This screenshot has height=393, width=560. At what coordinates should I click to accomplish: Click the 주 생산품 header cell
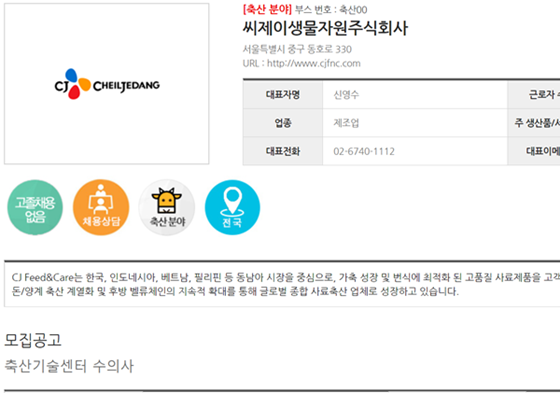(534, 123)
